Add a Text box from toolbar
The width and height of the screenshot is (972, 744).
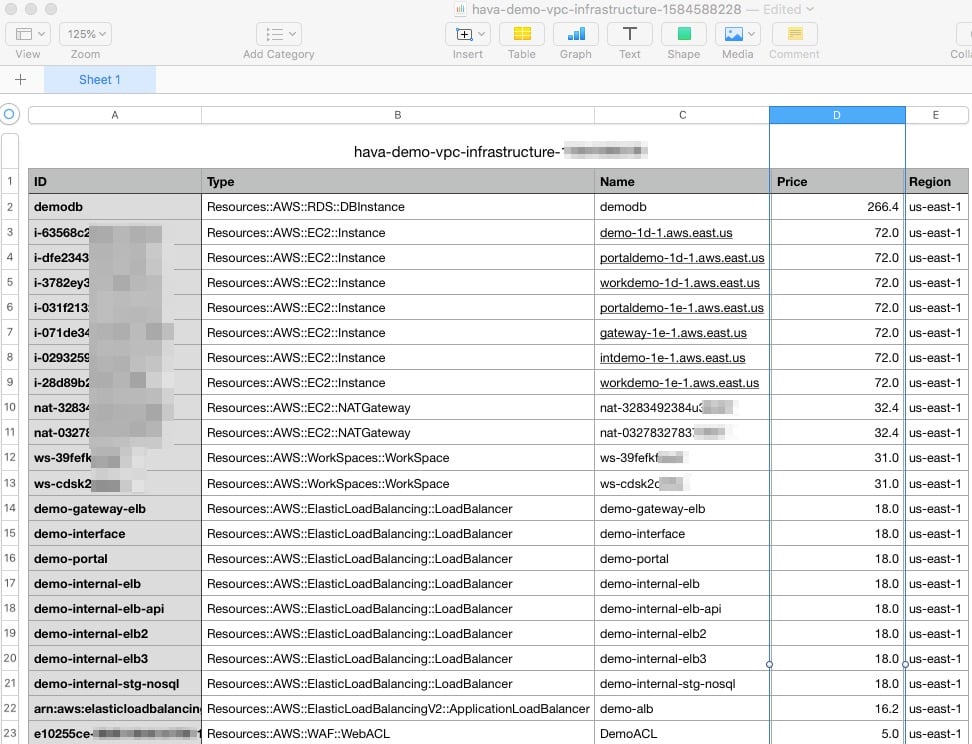pyautogui.click(x=629, y=34)
